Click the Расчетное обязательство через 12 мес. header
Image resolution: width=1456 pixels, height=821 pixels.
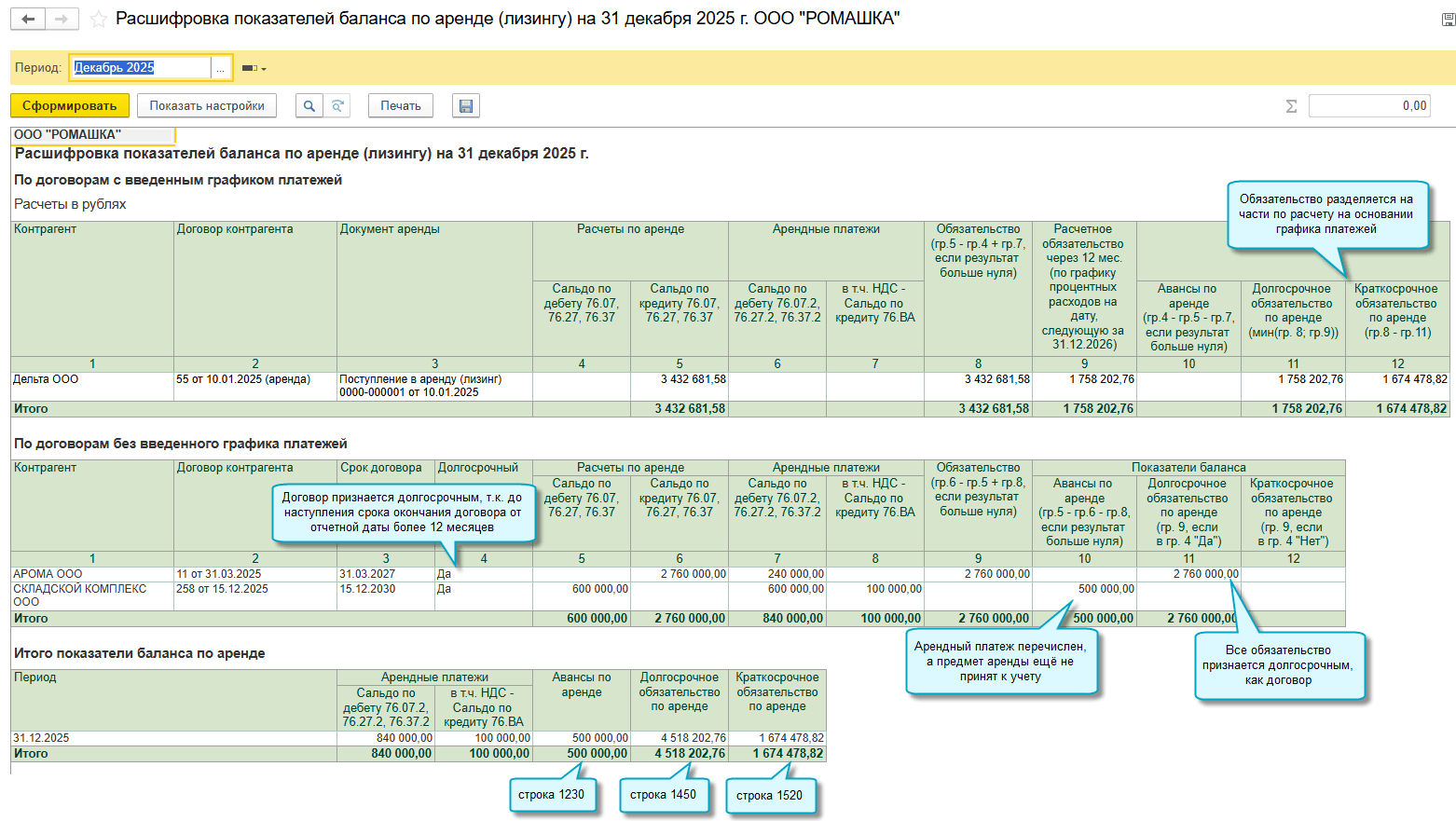click(x=1084, y=289)
